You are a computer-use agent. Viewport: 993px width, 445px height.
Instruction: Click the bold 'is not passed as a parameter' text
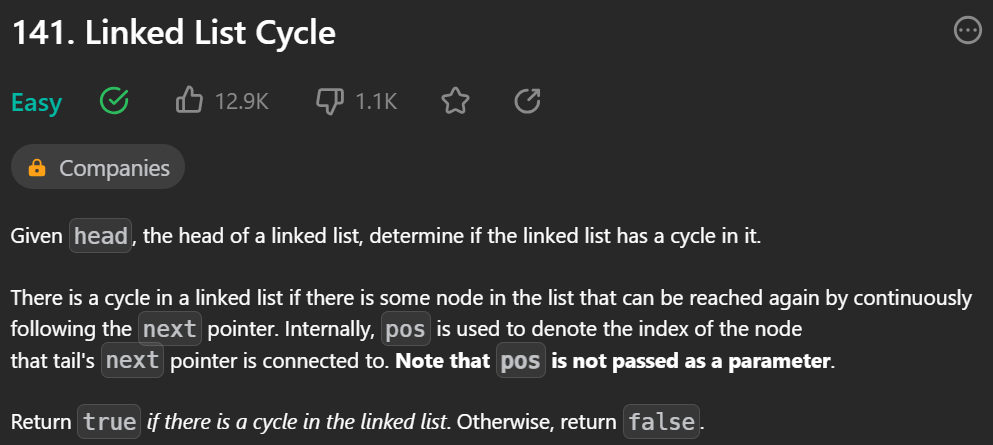[x=690, y=361]
